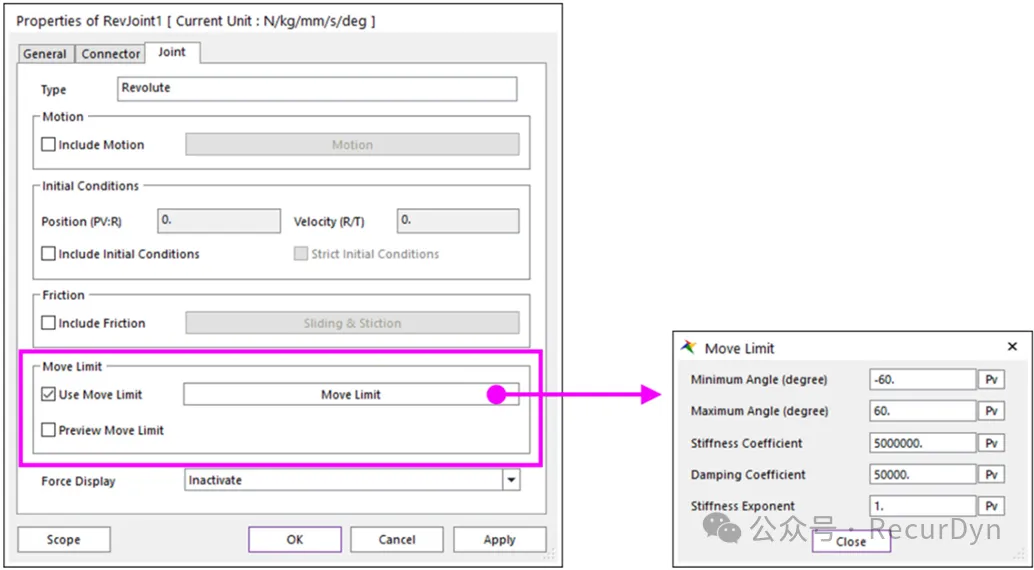Open the Move Limit settings button
Image resolution: width=1034 pixels, height=570 pixels.
pos(351,395)
